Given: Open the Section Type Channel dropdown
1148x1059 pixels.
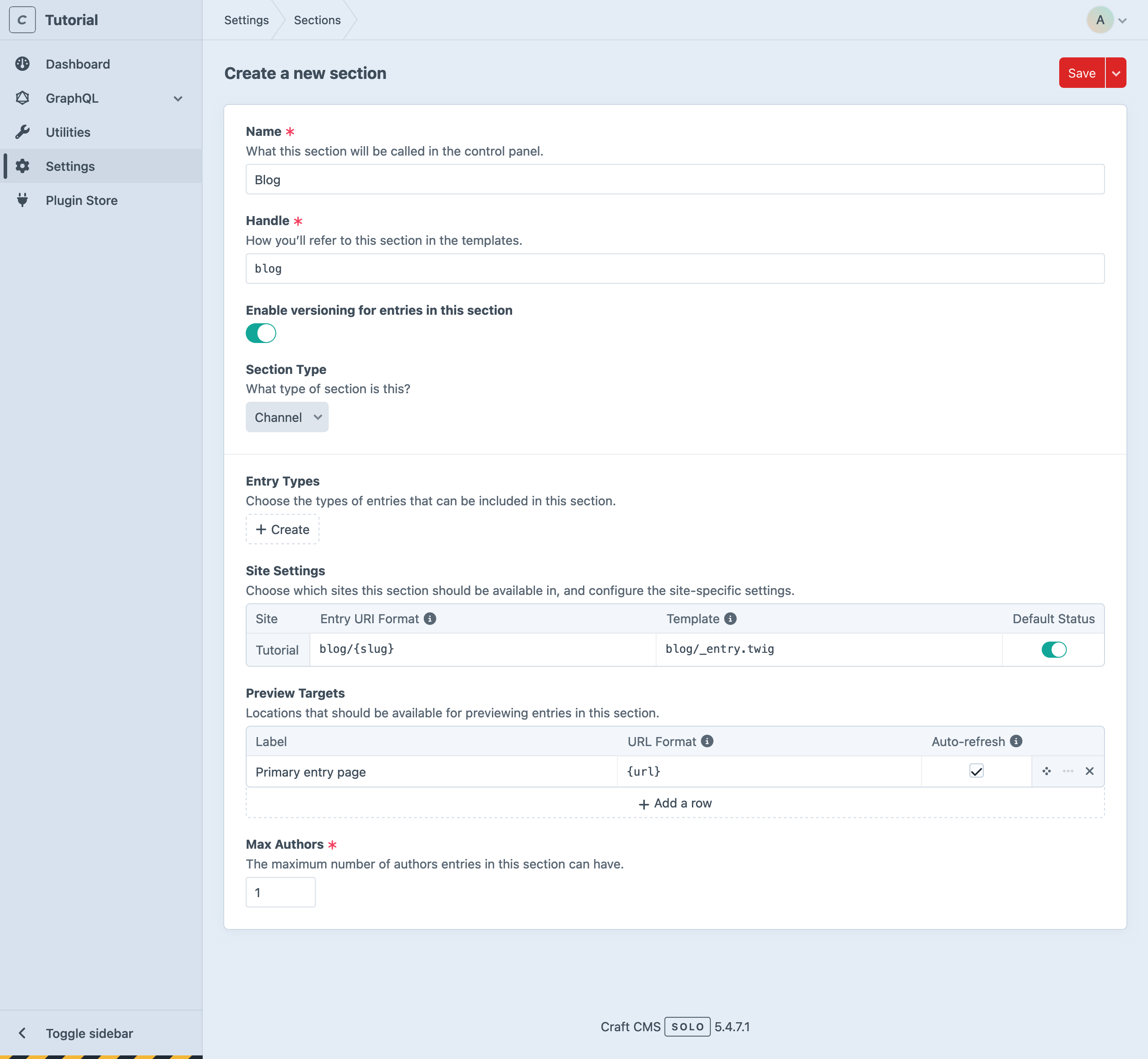Looking at the screenshot, I should 286,417.
